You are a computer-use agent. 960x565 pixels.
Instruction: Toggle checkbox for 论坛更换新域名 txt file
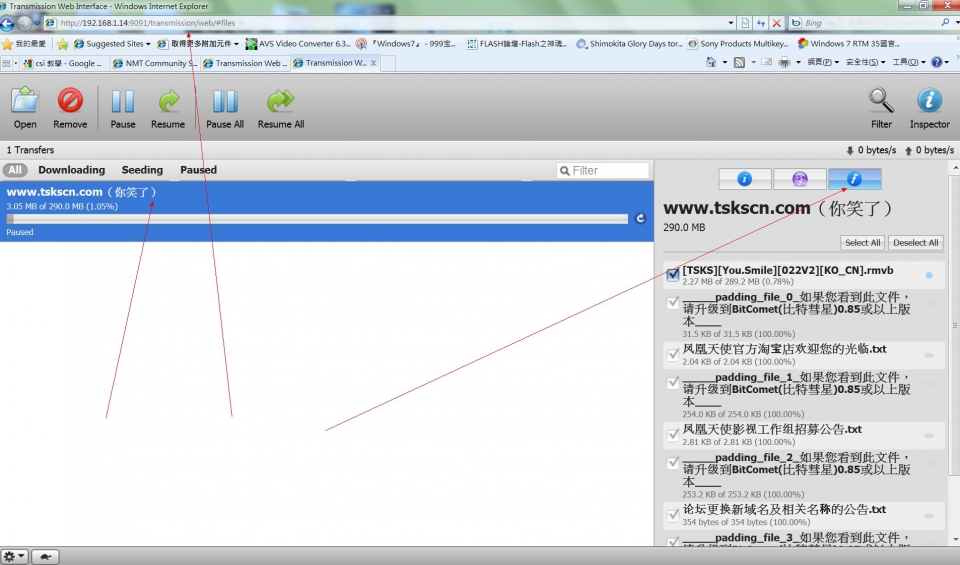click(x=673, y=515)
